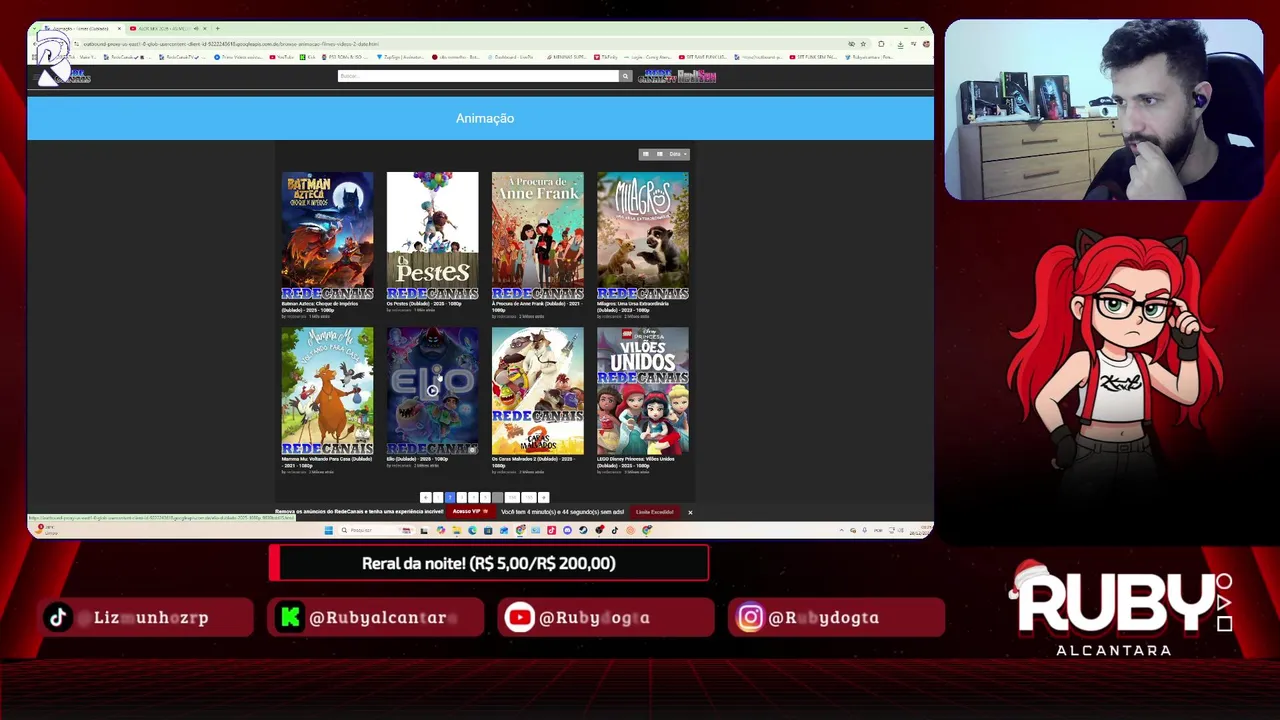Open the black TikTok taskbar icon

tap(615, 531)
